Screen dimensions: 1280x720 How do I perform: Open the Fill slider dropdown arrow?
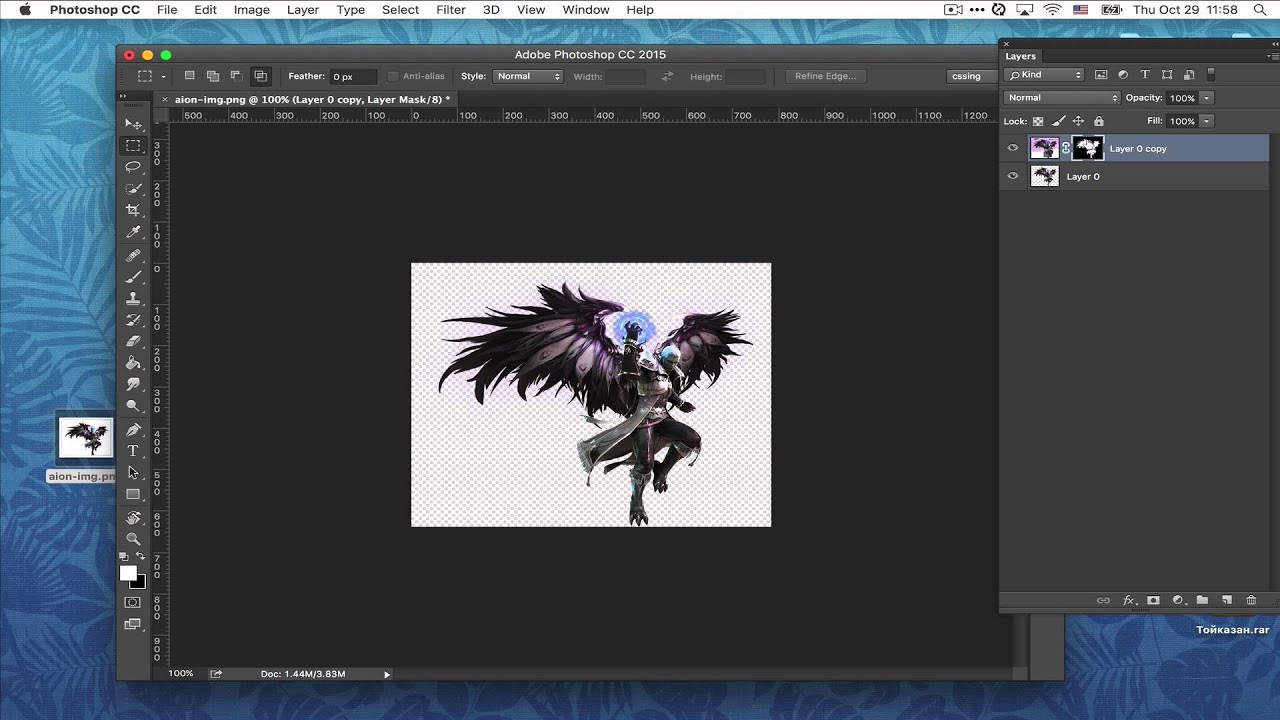click(x=1207, y=121)
